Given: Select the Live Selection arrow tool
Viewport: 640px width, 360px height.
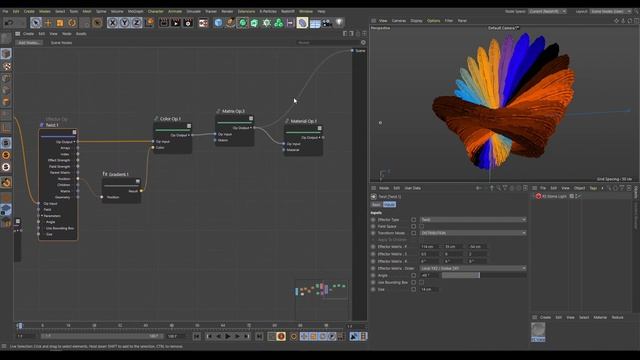Looking at the screenshot, I should click(x=36, y=22).
